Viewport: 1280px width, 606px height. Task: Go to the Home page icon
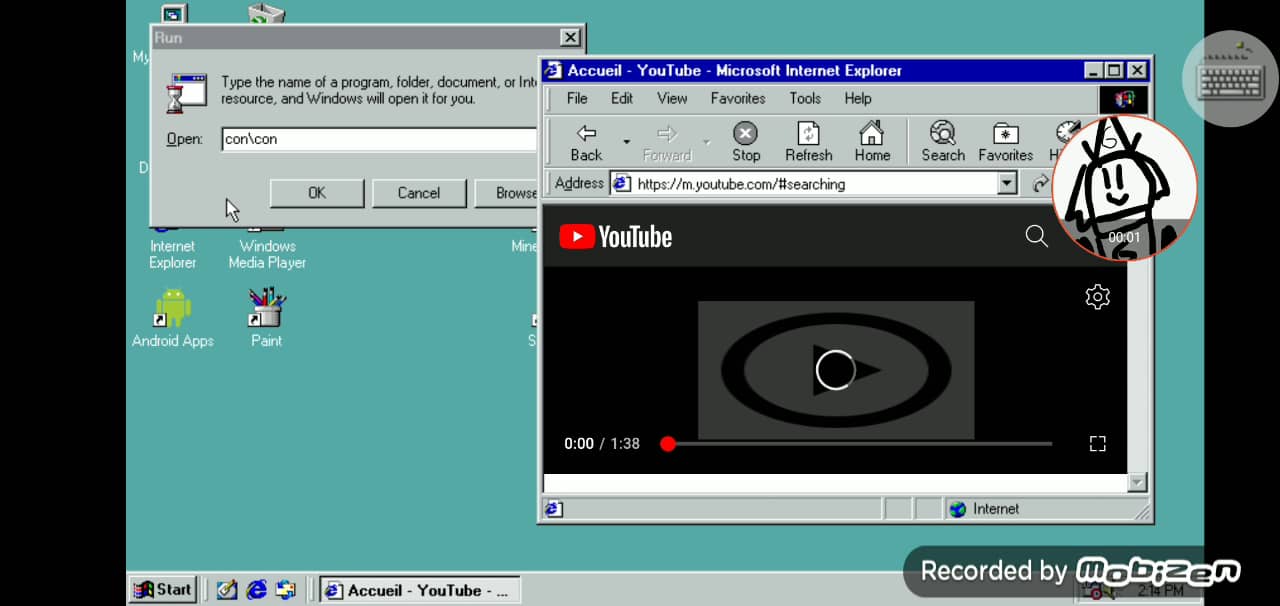872,142
